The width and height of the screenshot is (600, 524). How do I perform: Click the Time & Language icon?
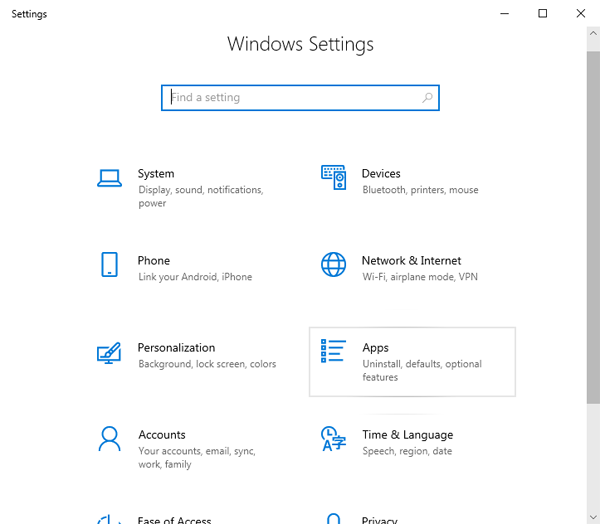tap(334, 439)
